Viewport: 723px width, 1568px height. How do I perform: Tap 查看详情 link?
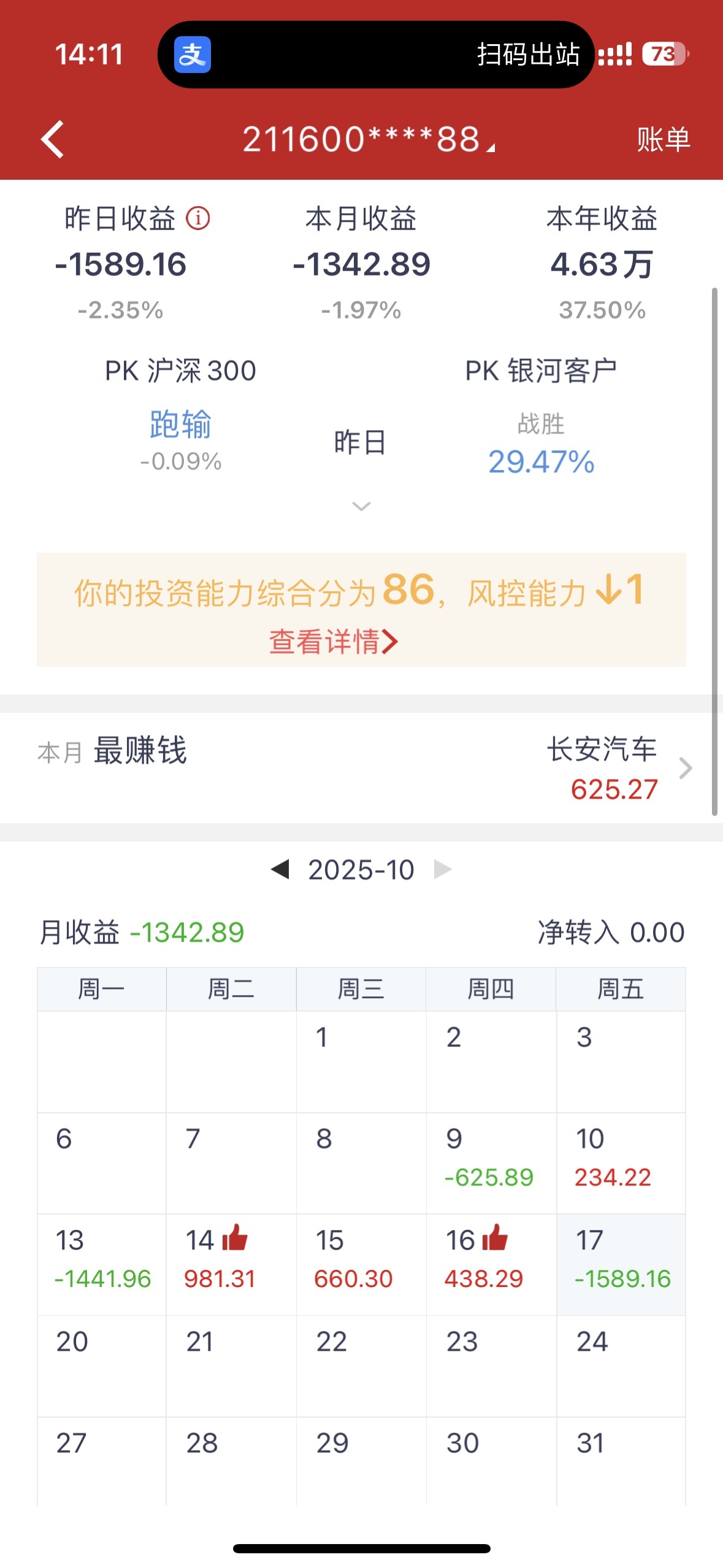(x=334, y=642)
